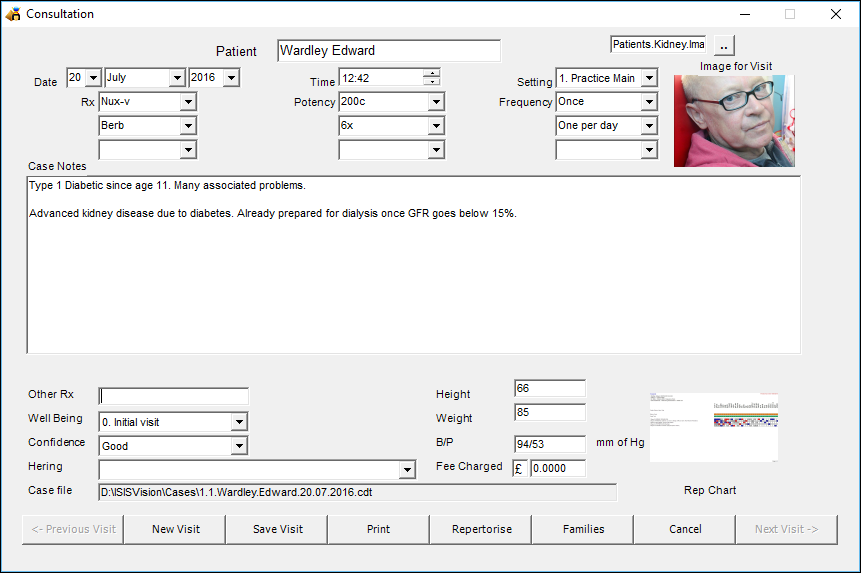This screenshot has height=573, width=861.
Task: Click inside the Case Notes text area
Action: 413,265
